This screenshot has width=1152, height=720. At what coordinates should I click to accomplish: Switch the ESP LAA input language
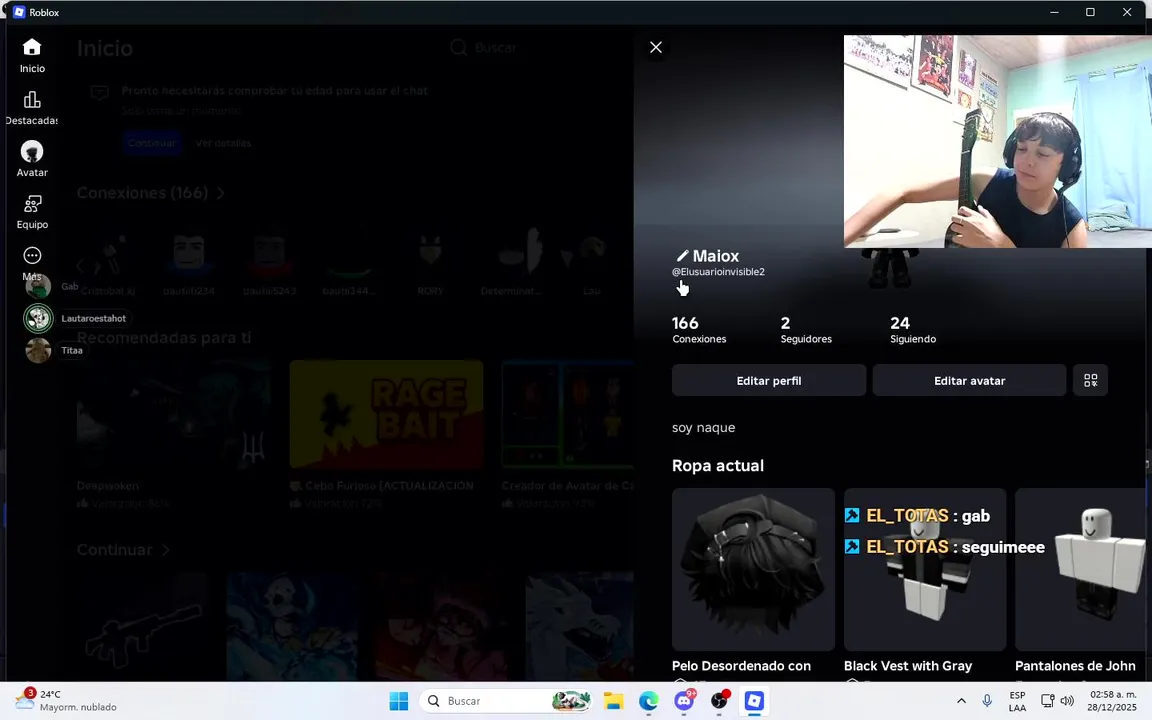(1017, 701)
